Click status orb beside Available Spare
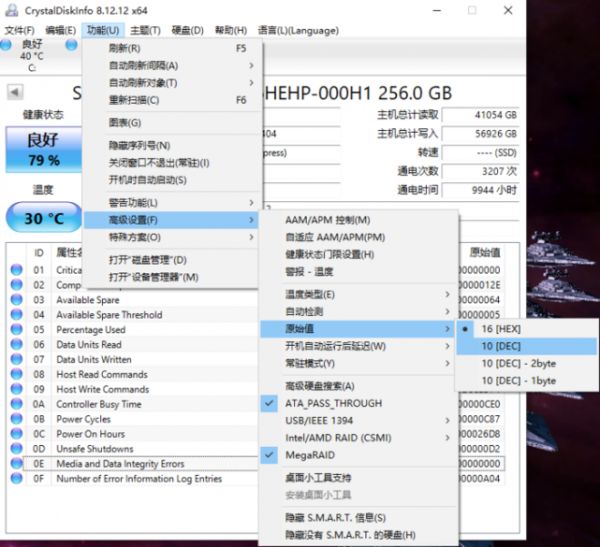 coord(16,300)
